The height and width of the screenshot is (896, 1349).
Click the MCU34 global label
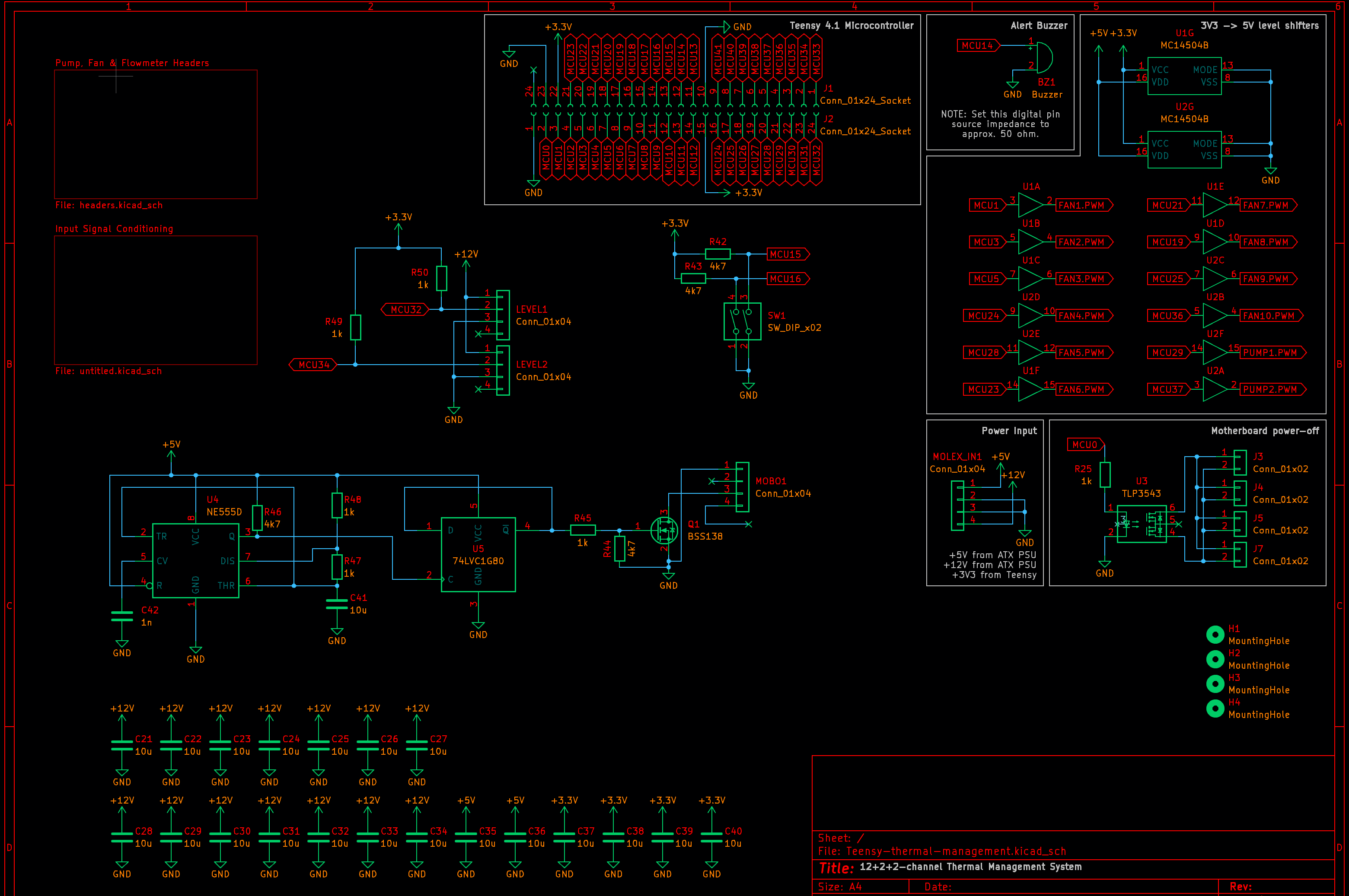(x=313, y=365)
